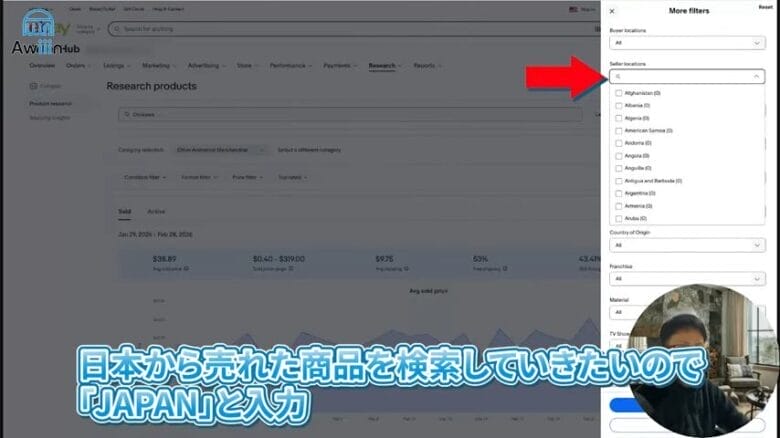Screen dimensions: 780x438
Task: Open the Price filter dropdown
Action: pos(247,177)
